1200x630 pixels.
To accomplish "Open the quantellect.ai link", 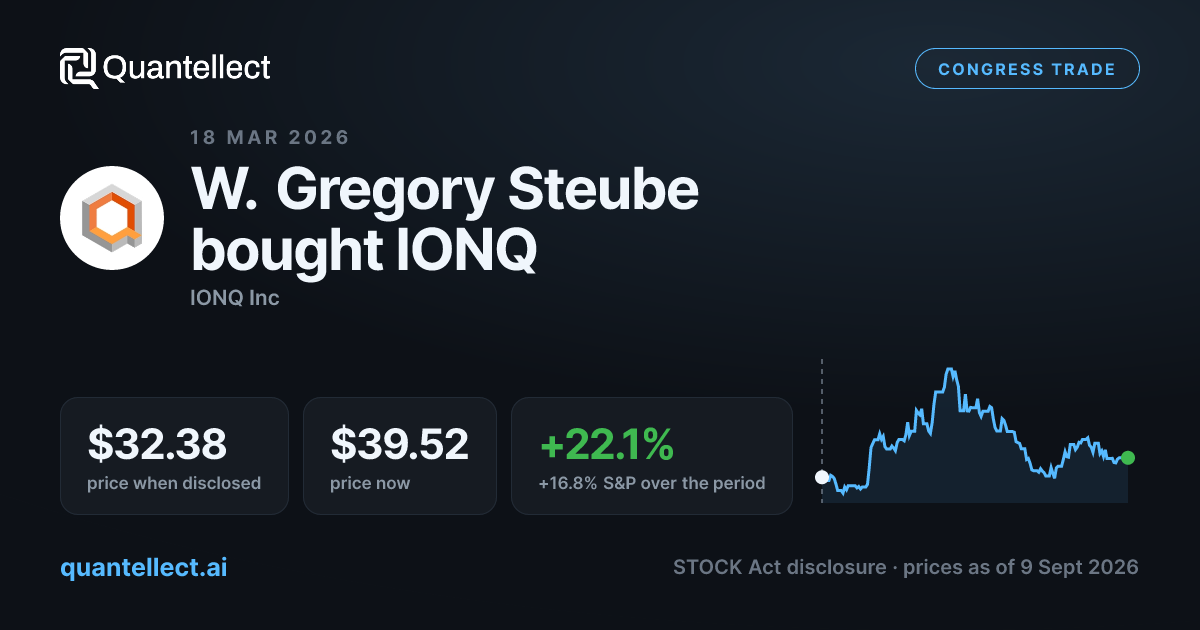I will (144, 567).
